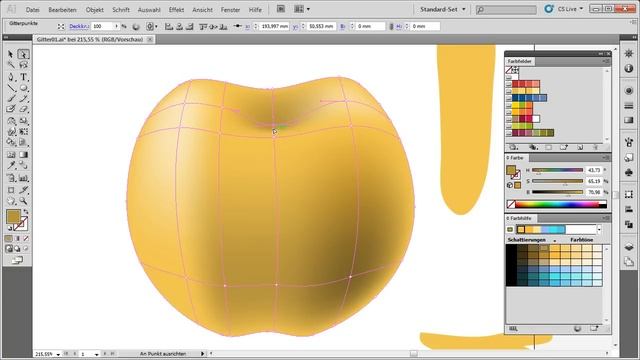Click the Farbhilfe panel tab

tap(520, 218)
